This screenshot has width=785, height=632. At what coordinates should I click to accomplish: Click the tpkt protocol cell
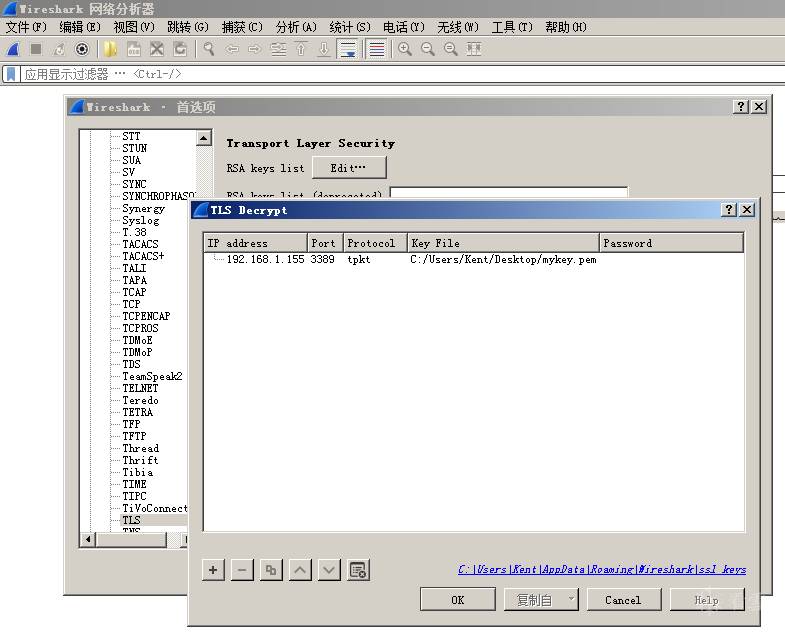(x=358, y=259)
